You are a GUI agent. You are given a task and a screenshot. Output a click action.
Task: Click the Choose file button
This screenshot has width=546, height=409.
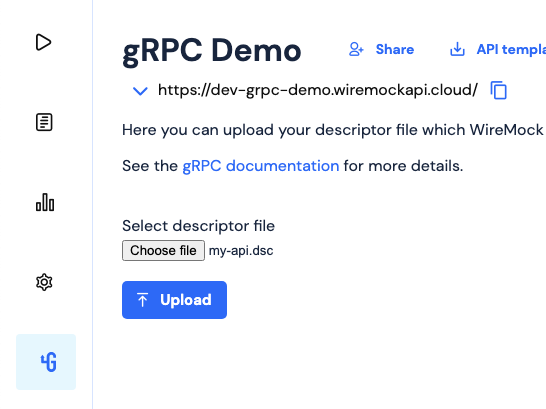tap(163, 250)
